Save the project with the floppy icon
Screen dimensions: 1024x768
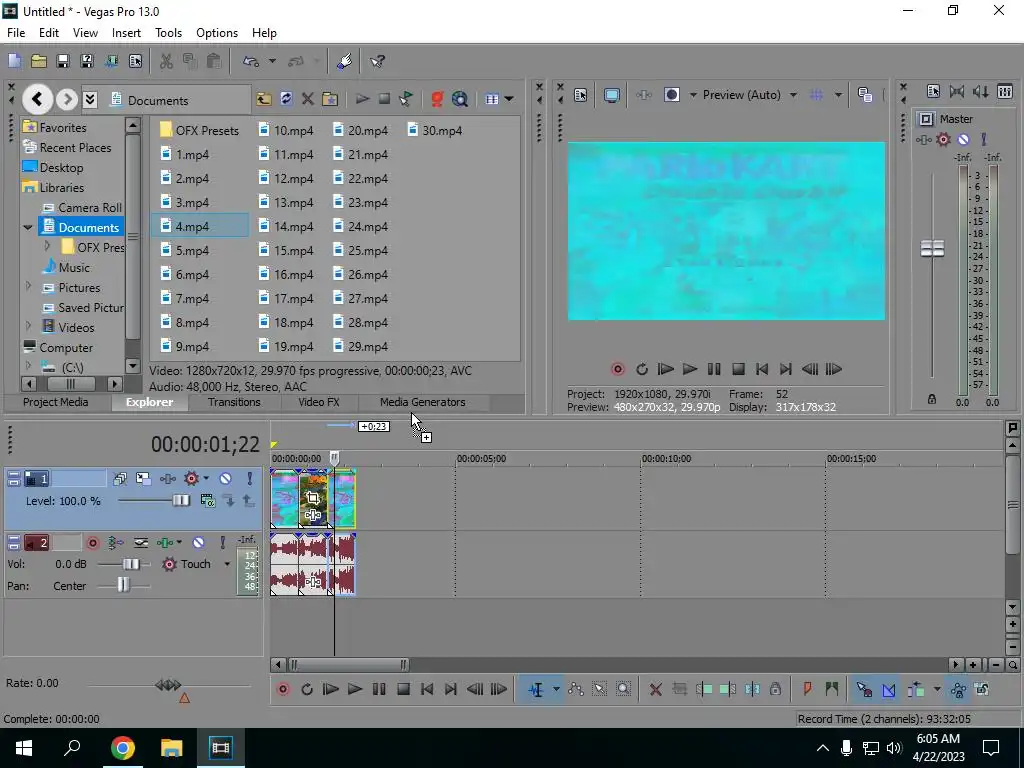(x=63, y=61)
